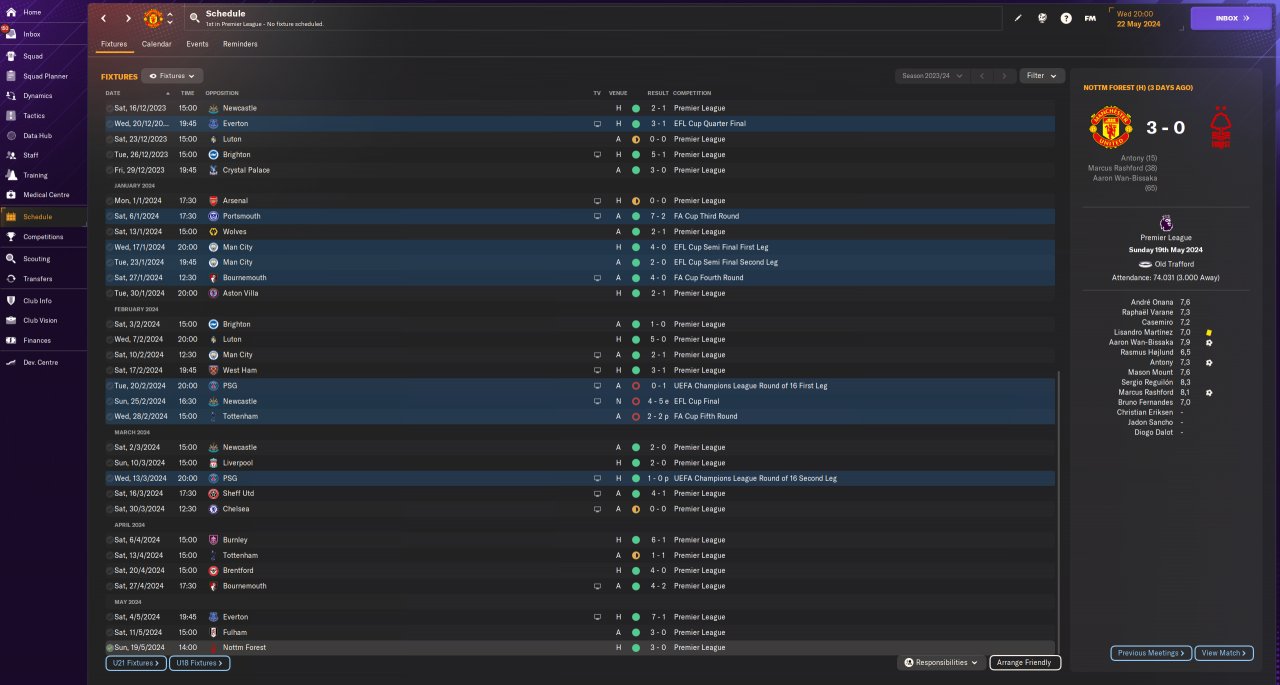The image size is (1280, 685).
Task: Click the search magnifier icon
Action: [x=194, y=18]
